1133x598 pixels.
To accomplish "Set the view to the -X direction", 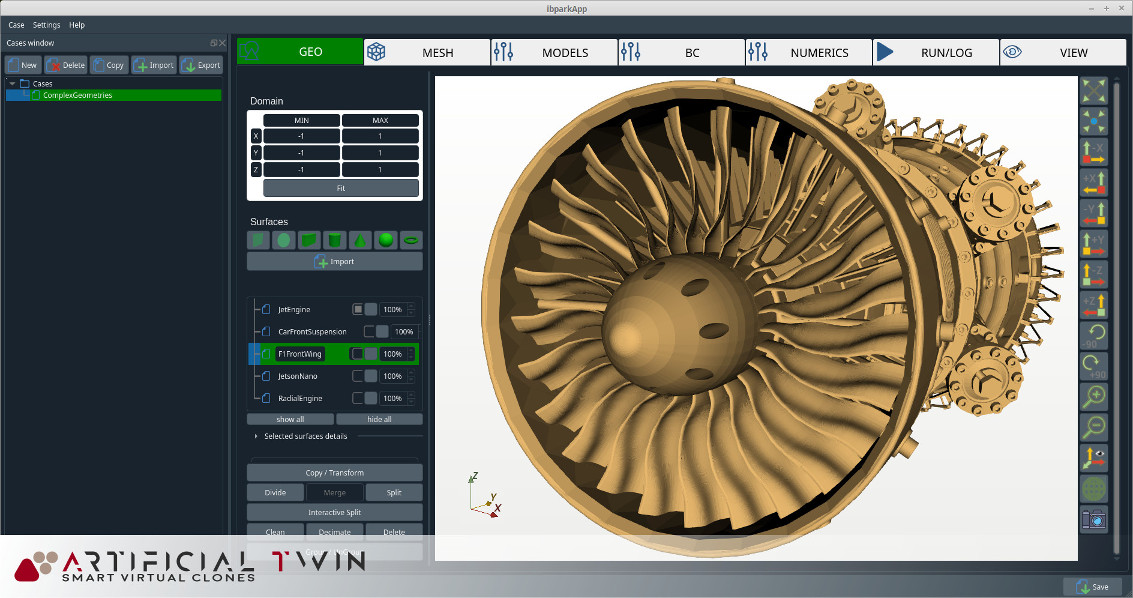I will 1094,152.
